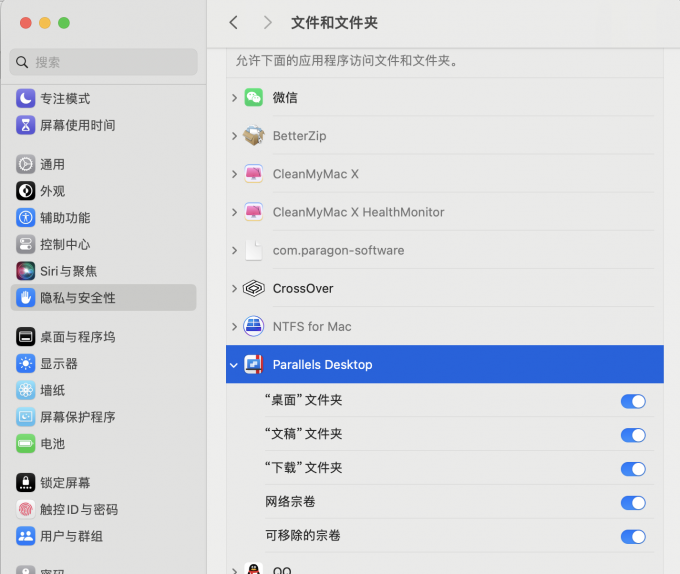Expand the CrossOver row chevron
680x574 pixels.
click(x=234, y=289)
